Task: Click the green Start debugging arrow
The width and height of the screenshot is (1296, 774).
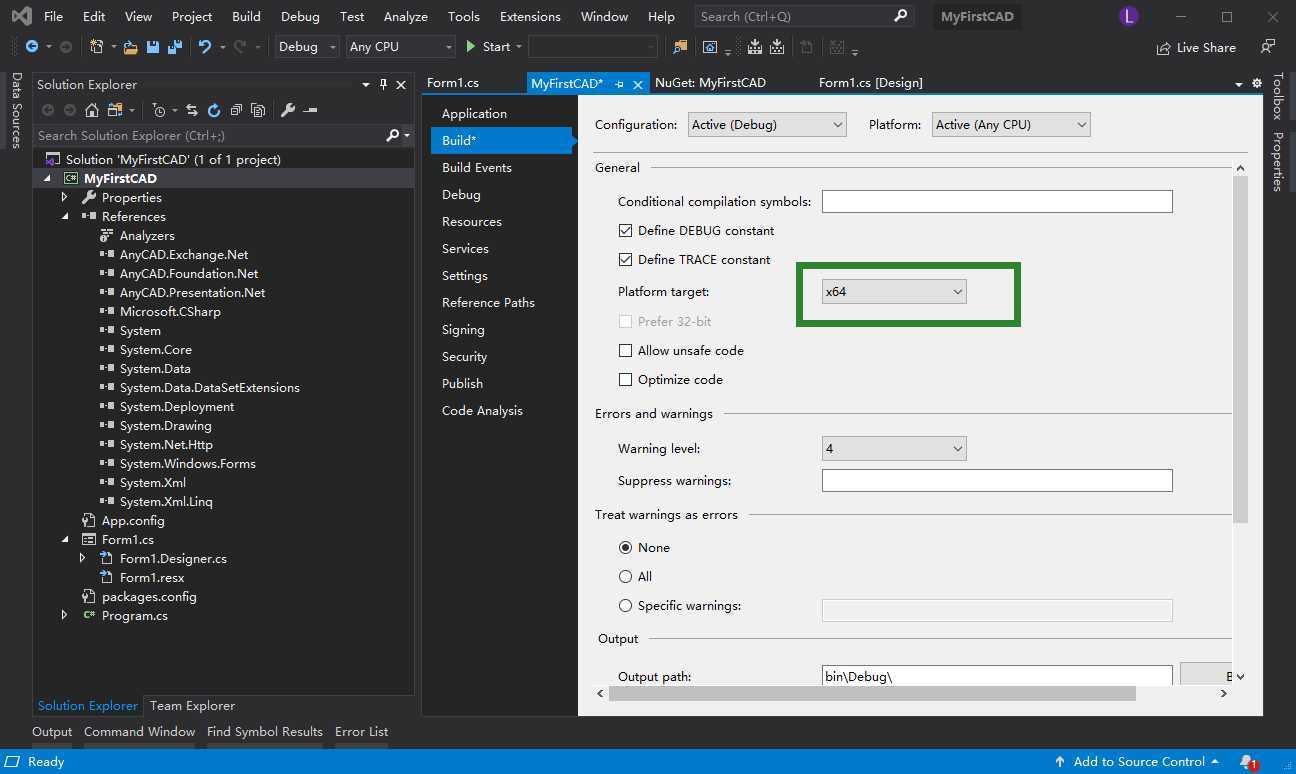Action: click(471, 47)
